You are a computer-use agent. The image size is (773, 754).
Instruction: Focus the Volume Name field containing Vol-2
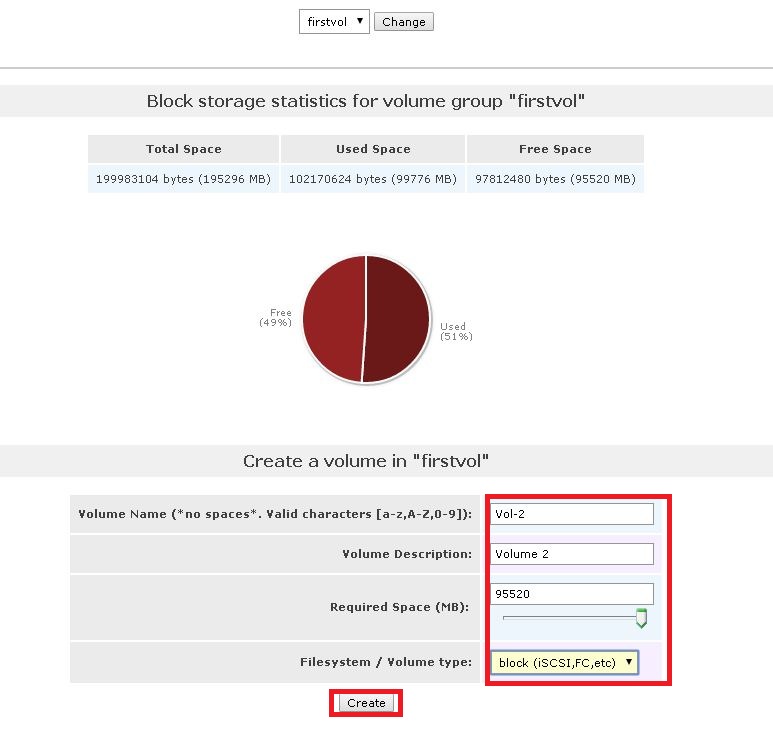[572, 514]
